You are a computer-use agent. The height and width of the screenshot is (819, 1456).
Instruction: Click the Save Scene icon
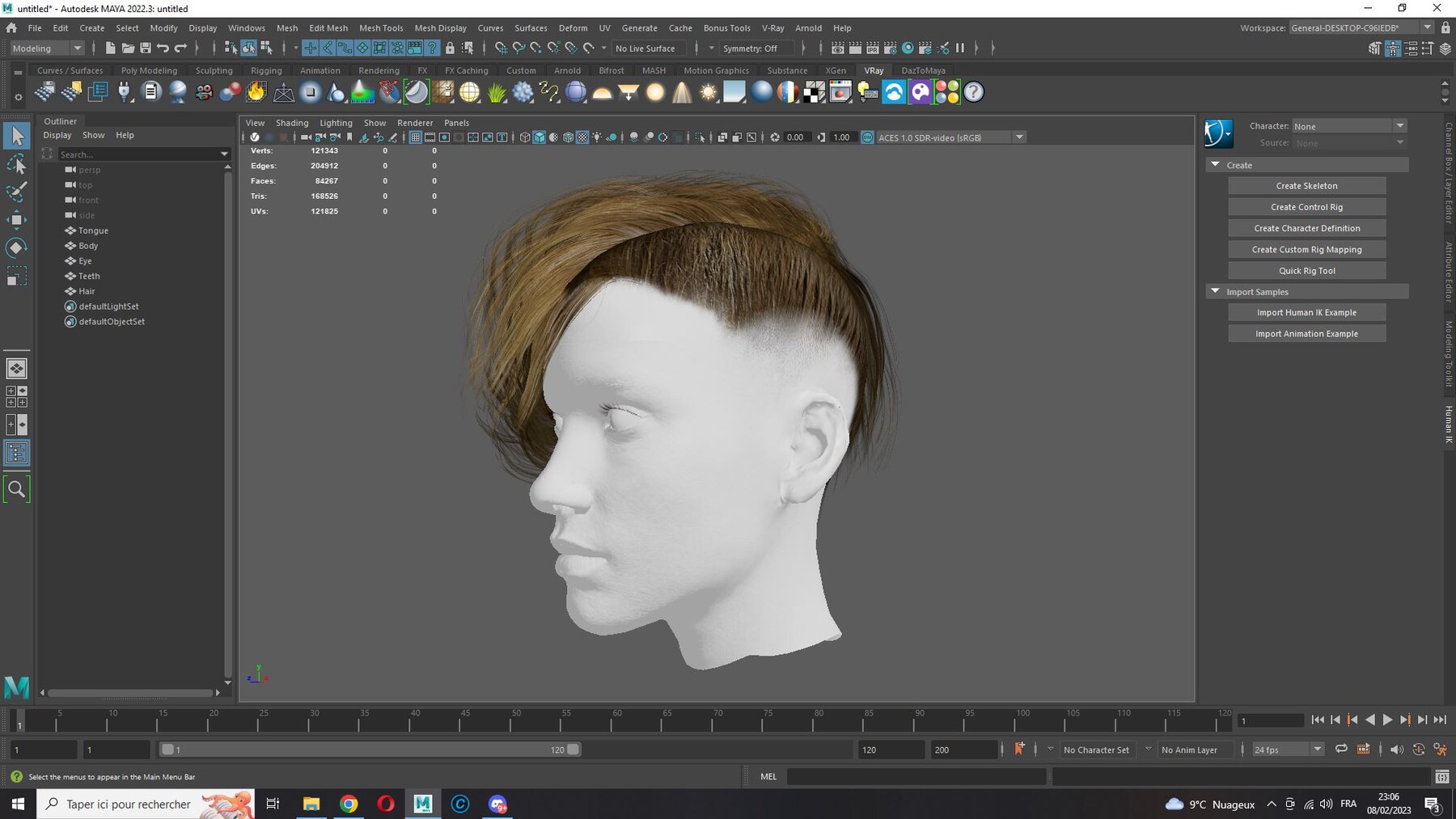[x=146, y=49]
